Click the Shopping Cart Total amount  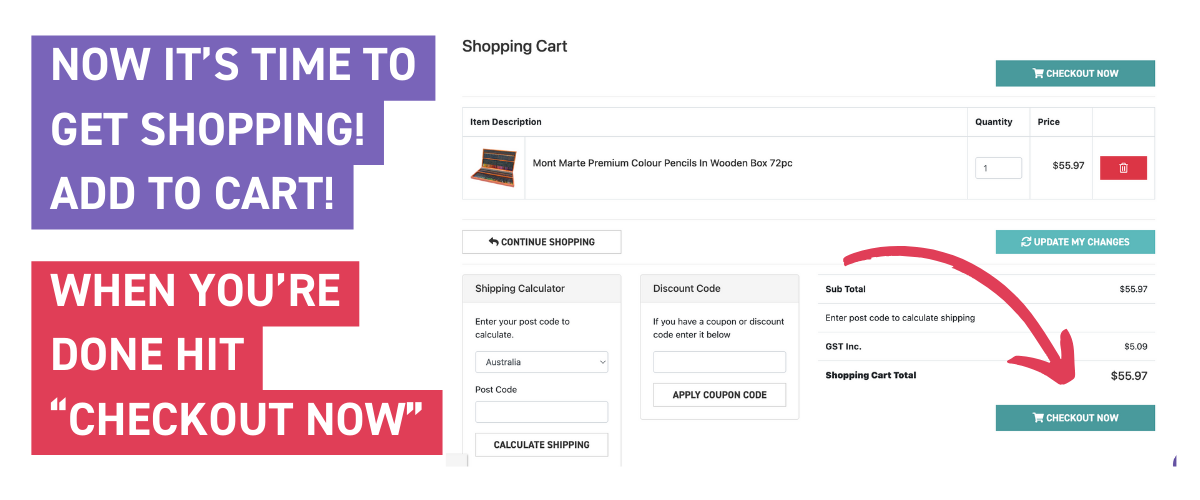(1128, 376)
